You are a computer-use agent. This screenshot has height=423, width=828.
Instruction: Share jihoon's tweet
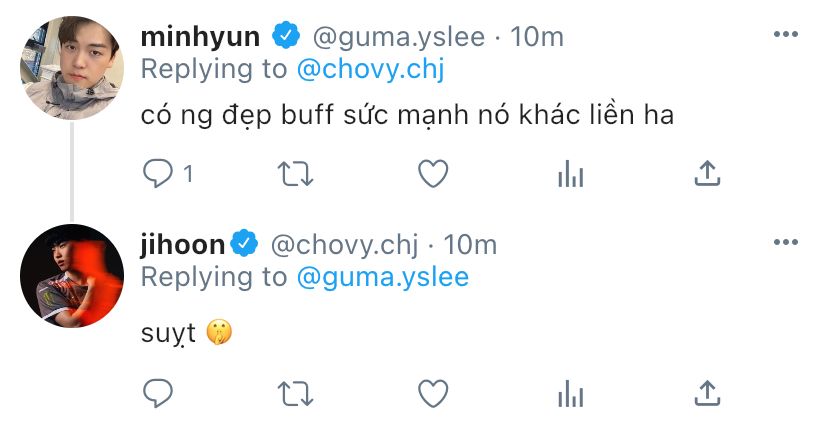(707, 393)
